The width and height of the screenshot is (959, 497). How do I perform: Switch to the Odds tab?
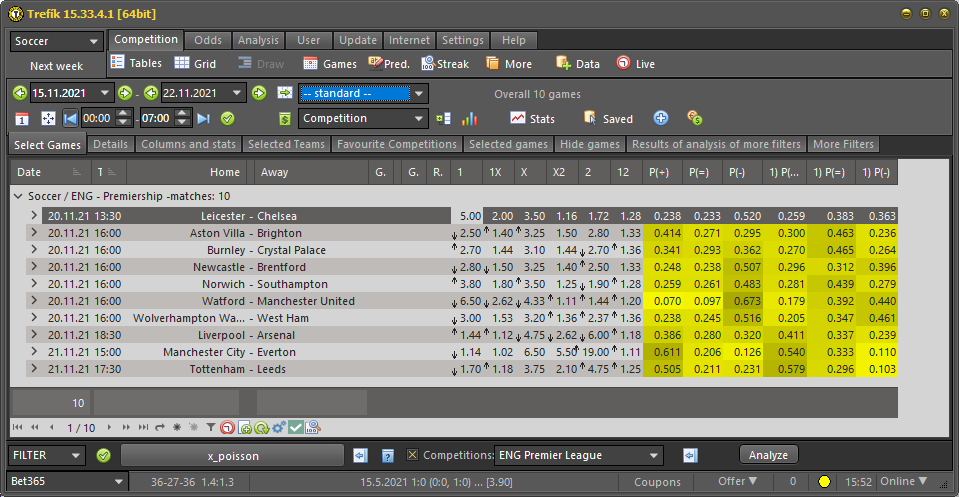click(208, 40)
